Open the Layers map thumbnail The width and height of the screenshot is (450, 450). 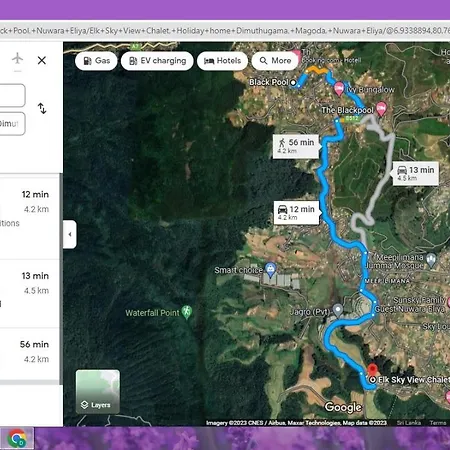click(98, 391)
